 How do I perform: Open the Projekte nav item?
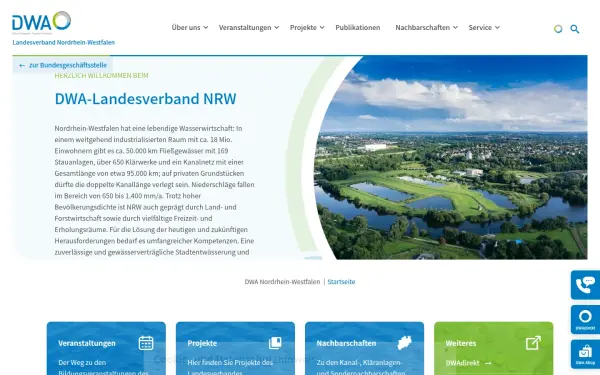pyautogui.click(x=303, y=28)
